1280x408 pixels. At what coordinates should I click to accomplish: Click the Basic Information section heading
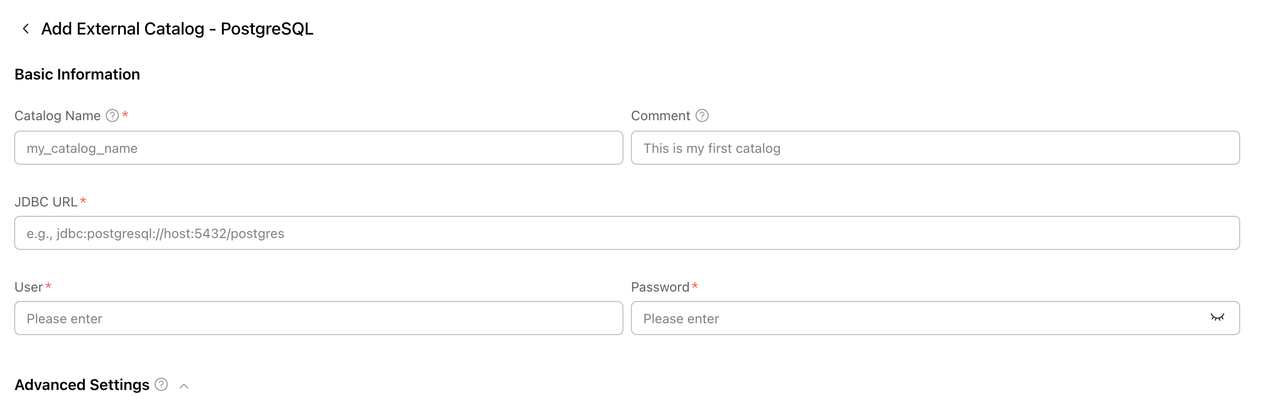[77, 74]
